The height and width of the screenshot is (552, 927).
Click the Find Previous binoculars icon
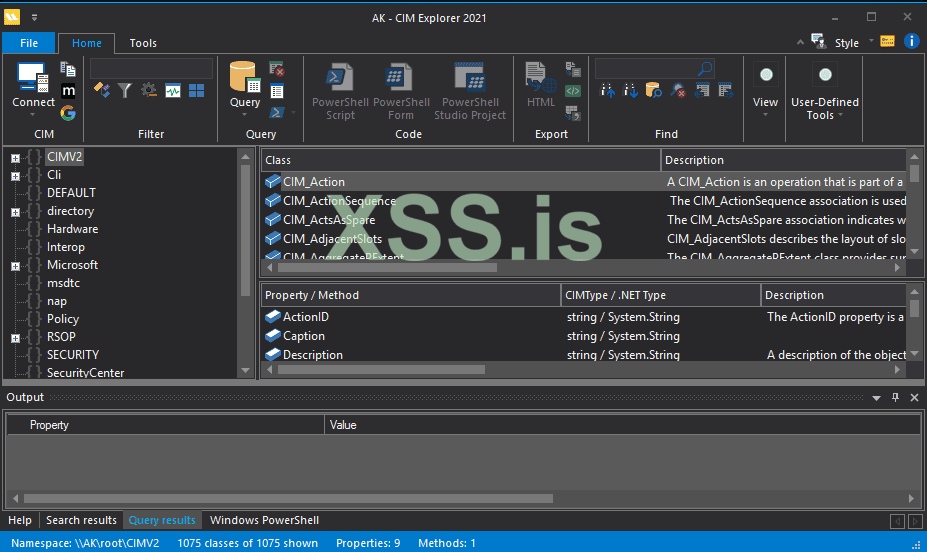(608, 91)
